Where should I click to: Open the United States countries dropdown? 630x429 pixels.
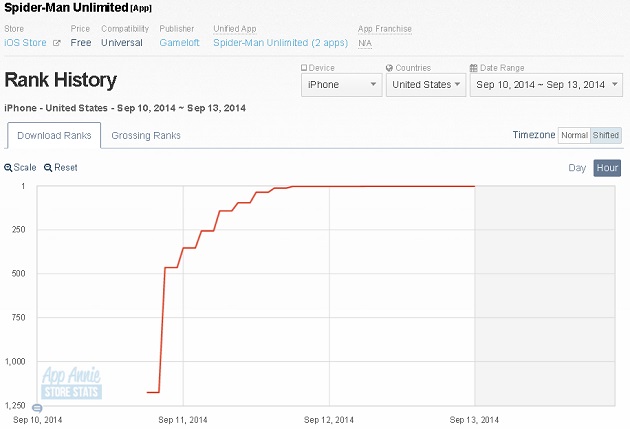click(x=426, y=85)
